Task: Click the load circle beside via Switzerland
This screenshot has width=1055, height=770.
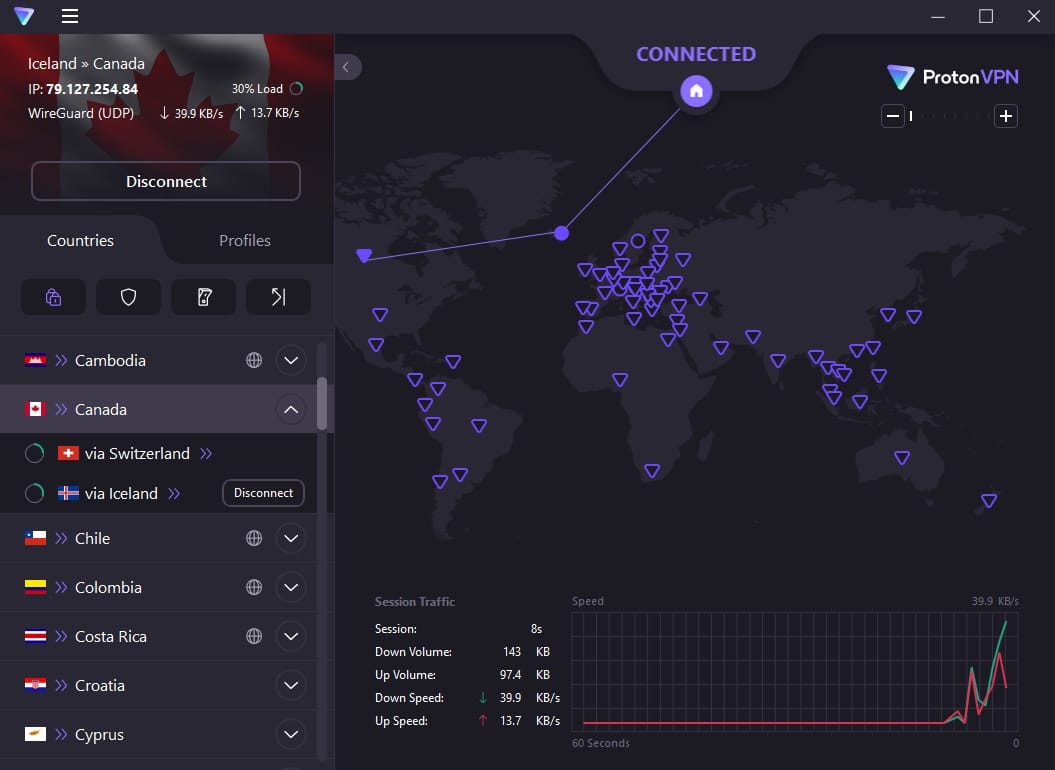Action: click(34, 454)
